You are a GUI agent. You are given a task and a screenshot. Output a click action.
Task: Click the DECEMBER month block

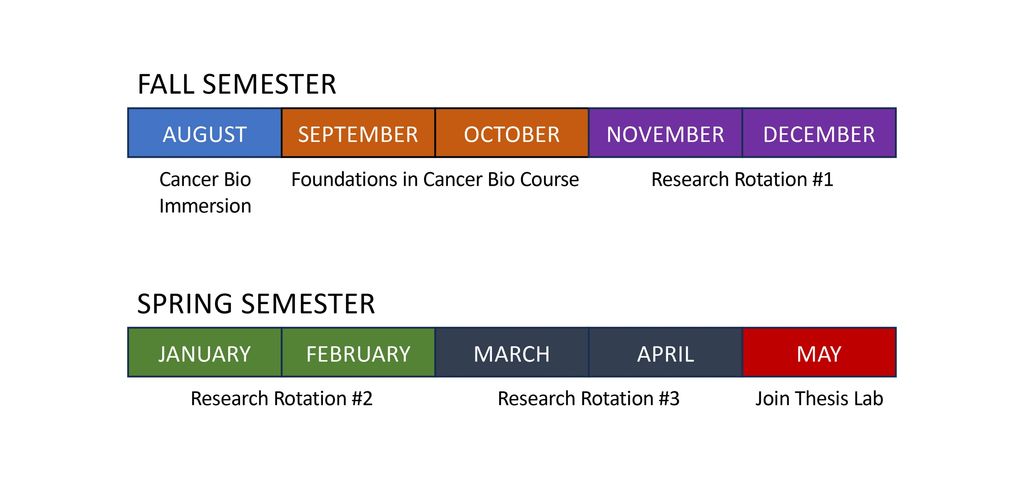819,133
